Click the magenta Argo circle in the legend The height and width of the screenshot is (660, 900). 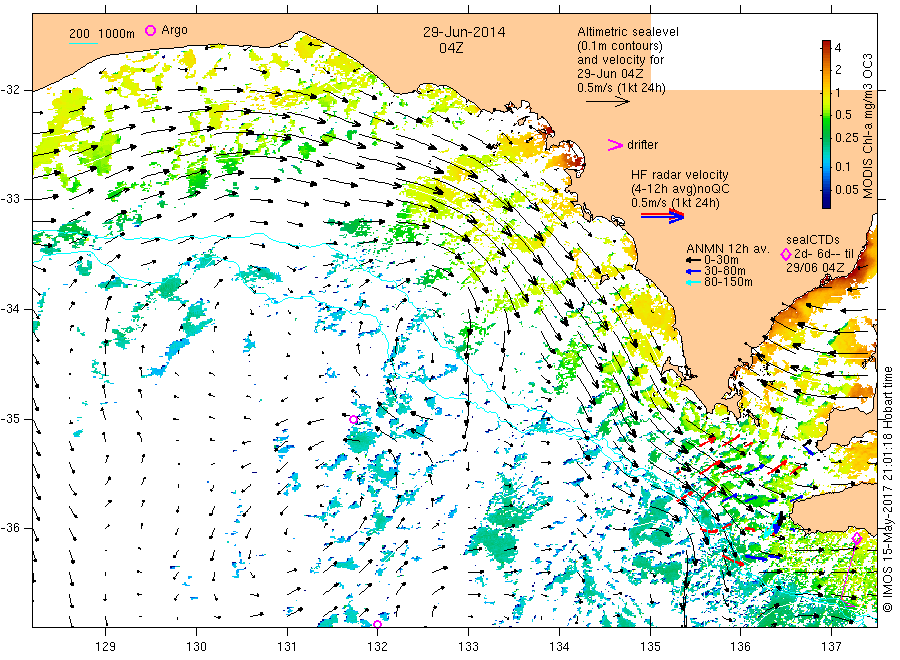pyautogui.click(x=150, y=30)
